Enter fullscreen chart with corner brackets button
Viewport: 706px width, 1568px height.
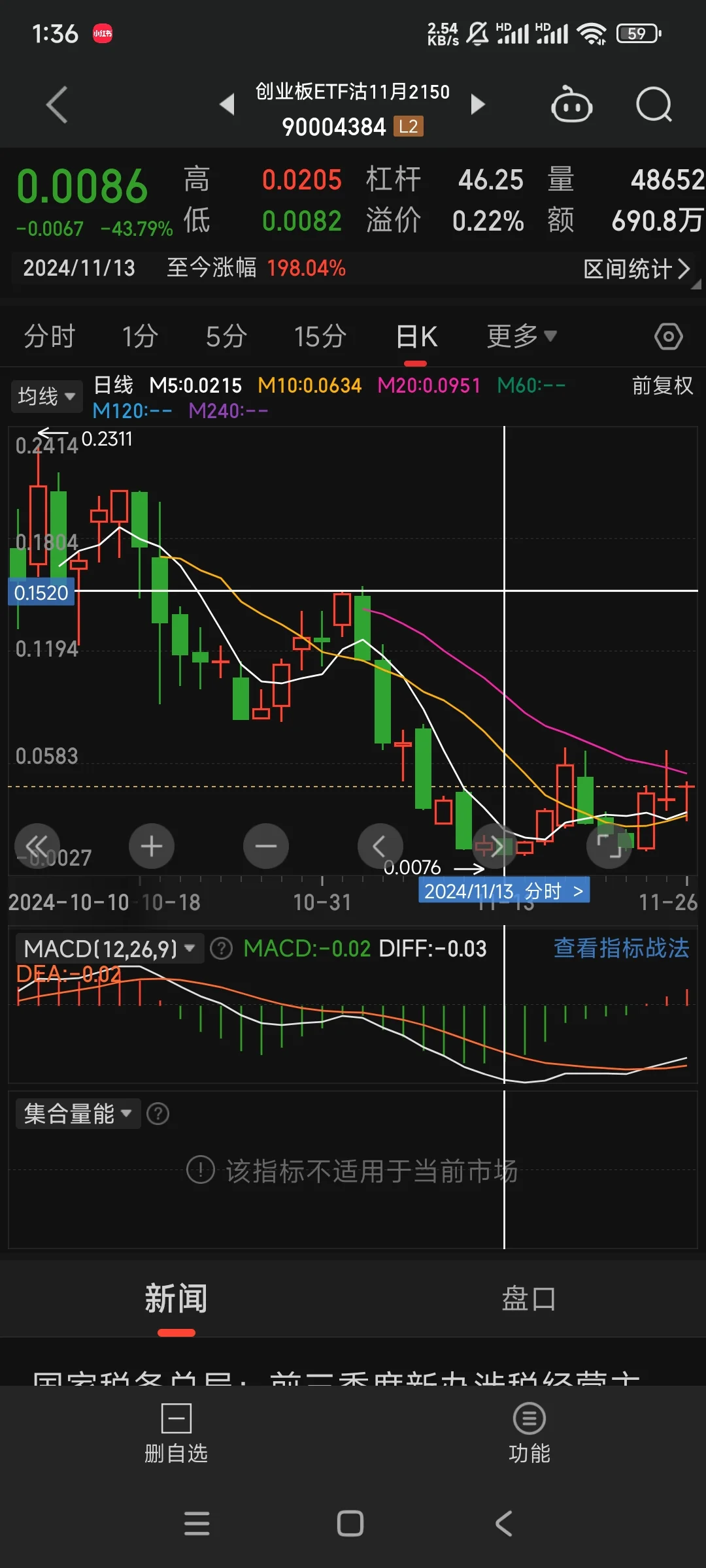(x=609, y=846)
